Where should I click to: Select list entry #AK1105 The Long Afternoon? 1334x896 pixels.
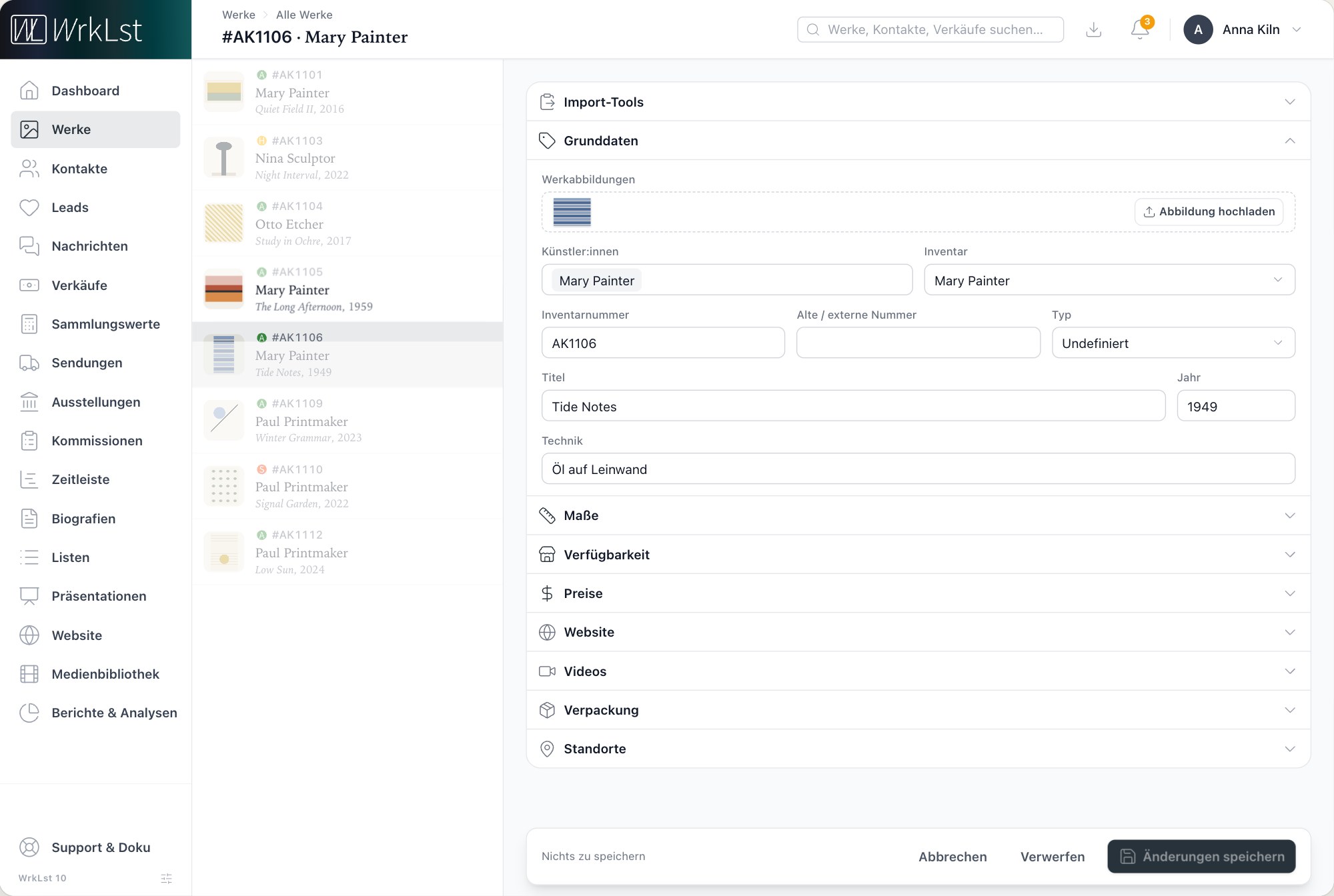coord(348,289)
